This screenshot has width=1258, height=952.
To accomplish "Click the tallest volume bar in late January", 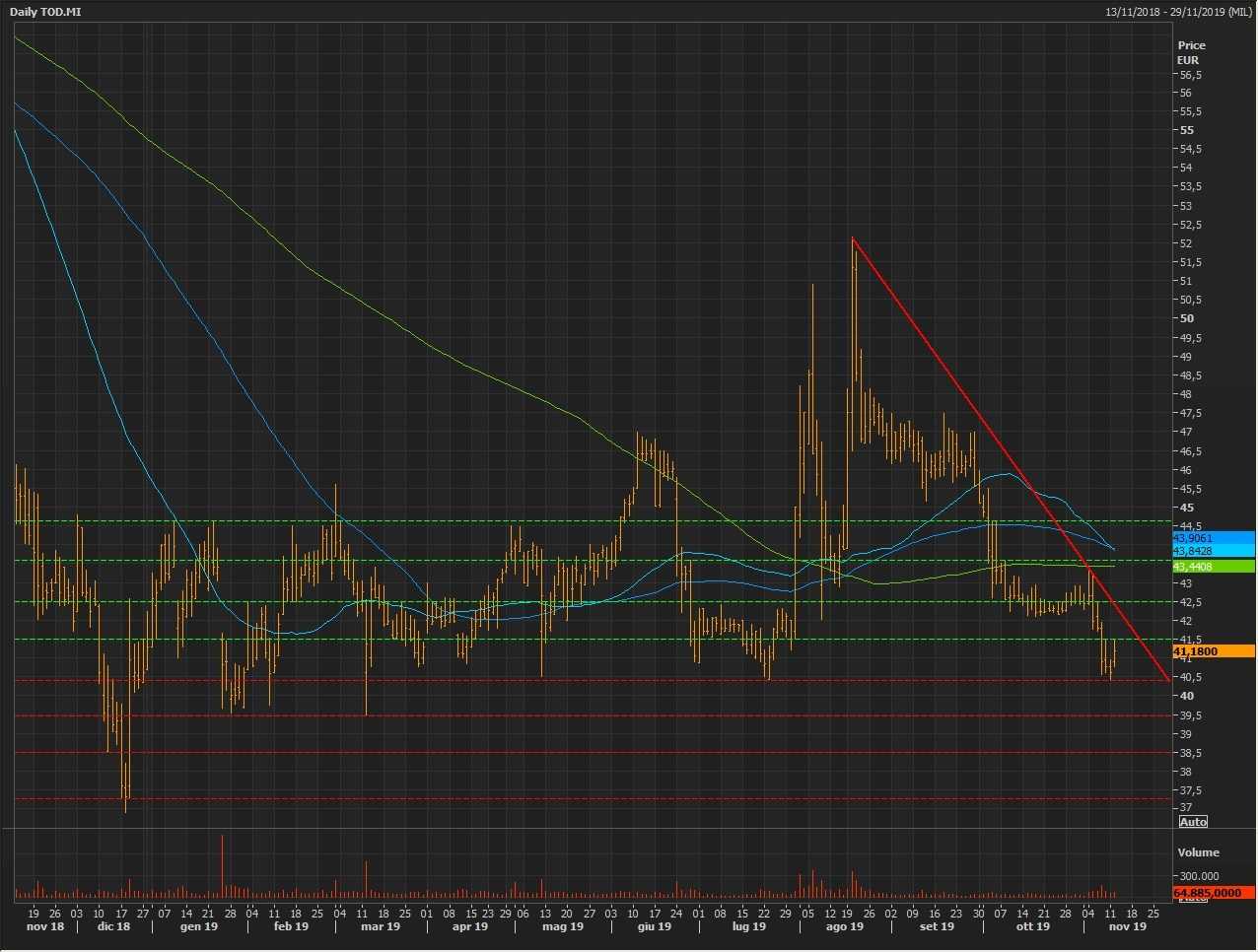I will point(222,867).
